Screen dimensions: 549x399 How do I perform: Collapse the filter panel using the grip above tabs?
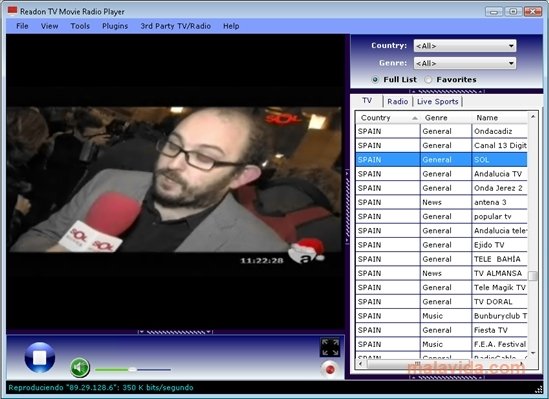446,91
